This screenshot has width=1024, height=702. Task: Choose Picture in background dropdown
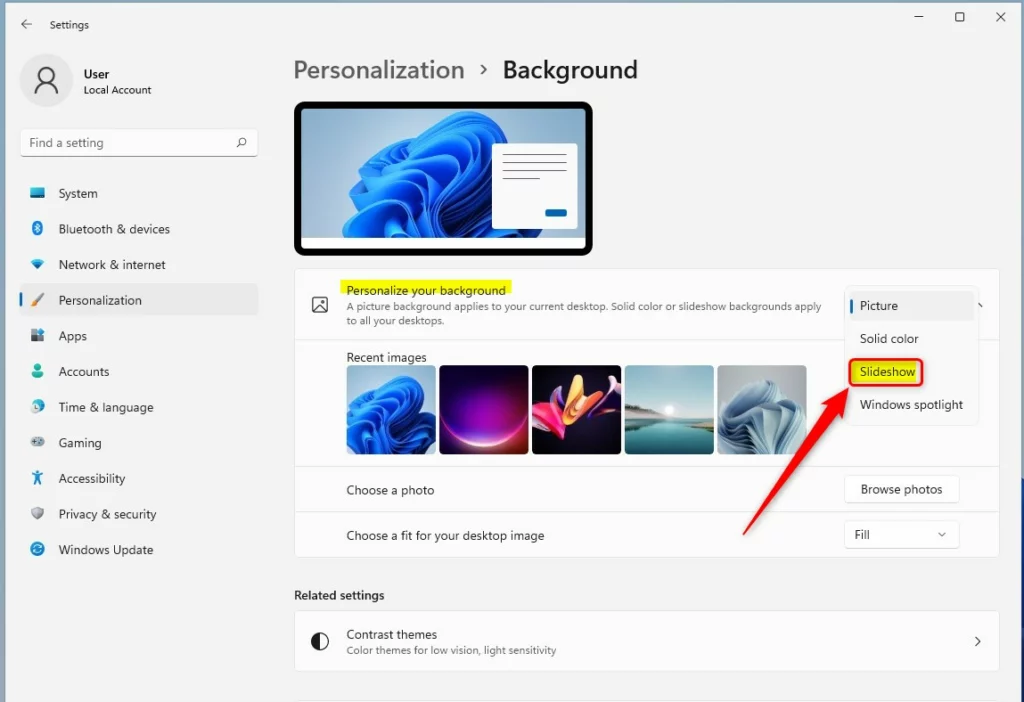pyautogui.click(x=911, y=306)
